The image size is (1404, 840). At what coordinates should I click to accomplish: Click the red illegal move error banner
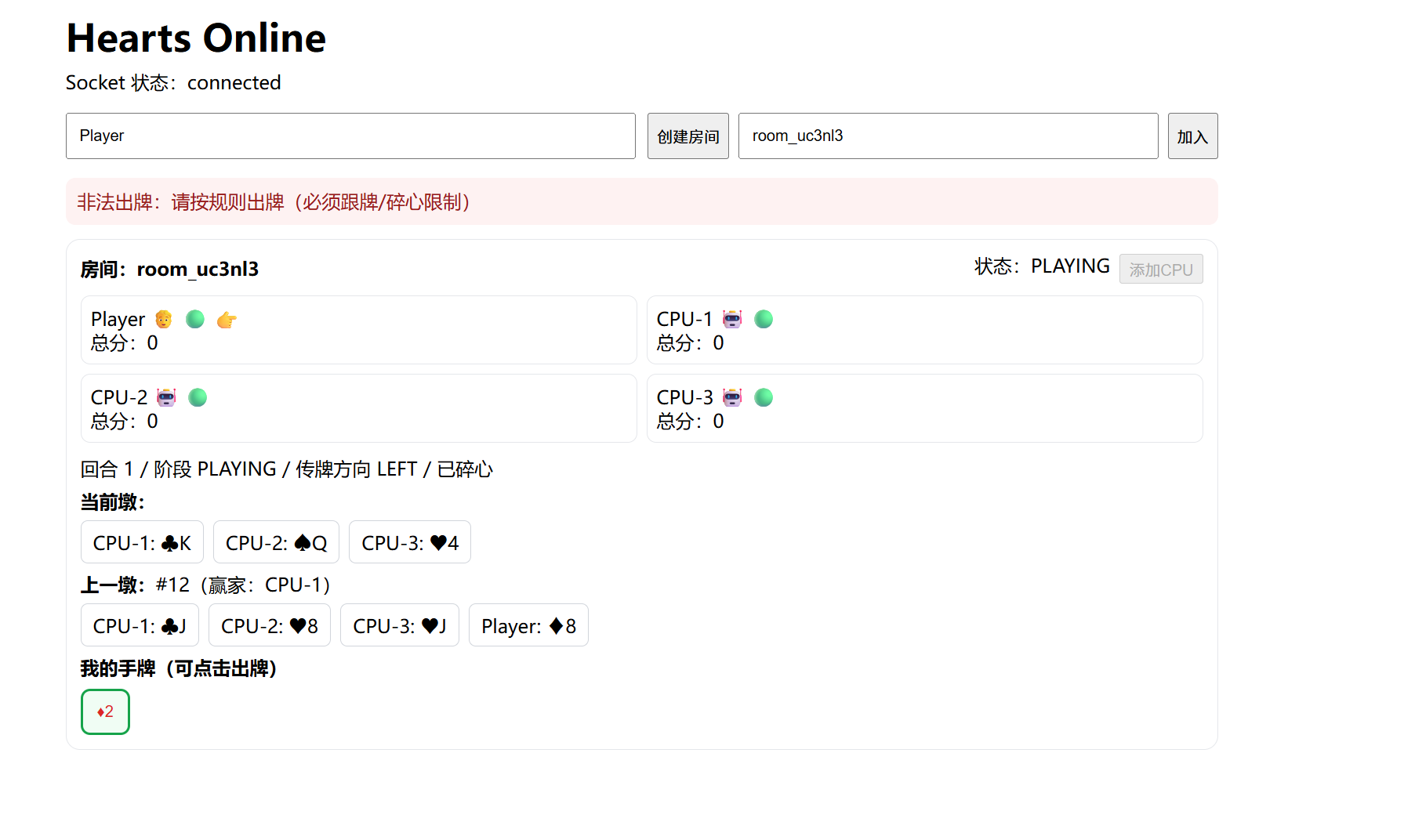641,202
